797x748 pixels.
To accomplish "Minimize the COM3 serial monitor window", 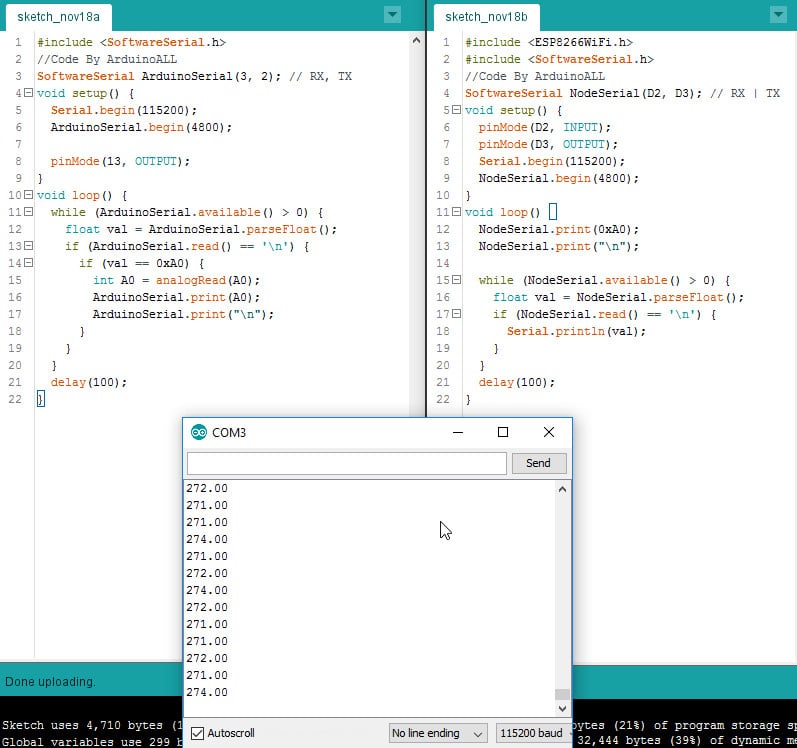I will (x=457, y=432).
